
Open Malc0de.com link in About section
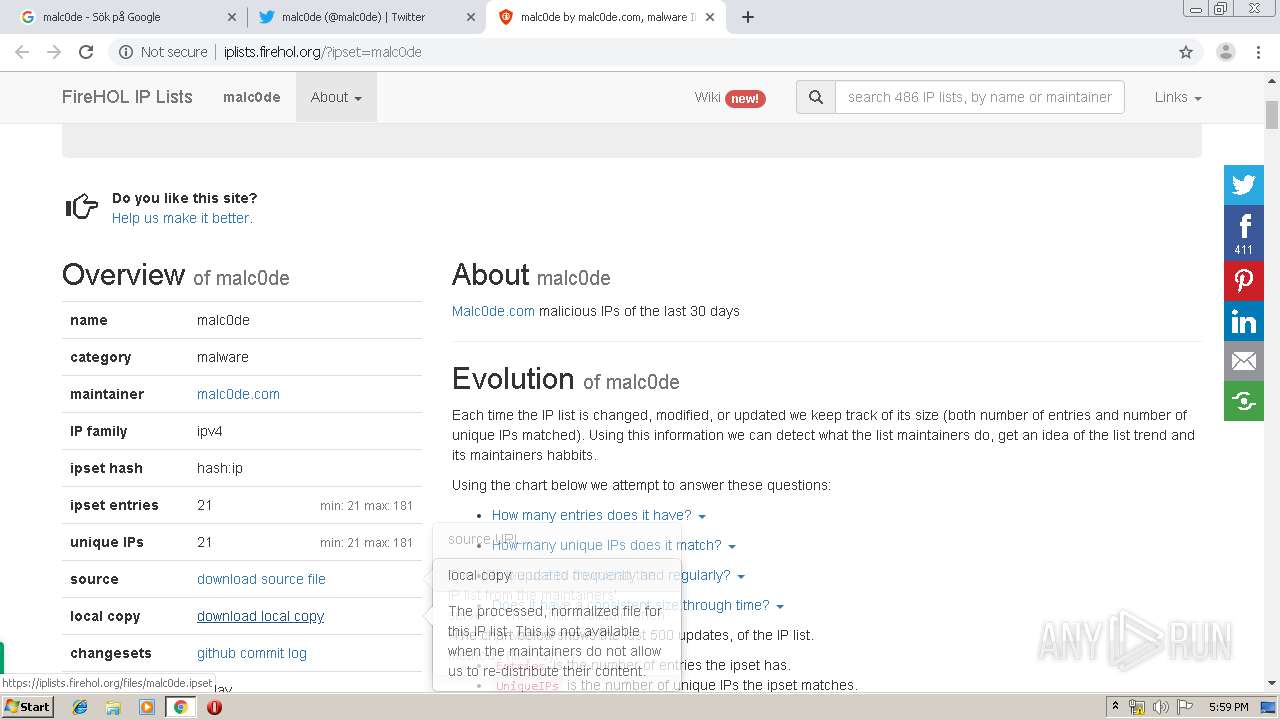pyautogui.click(x=493, y=311)
